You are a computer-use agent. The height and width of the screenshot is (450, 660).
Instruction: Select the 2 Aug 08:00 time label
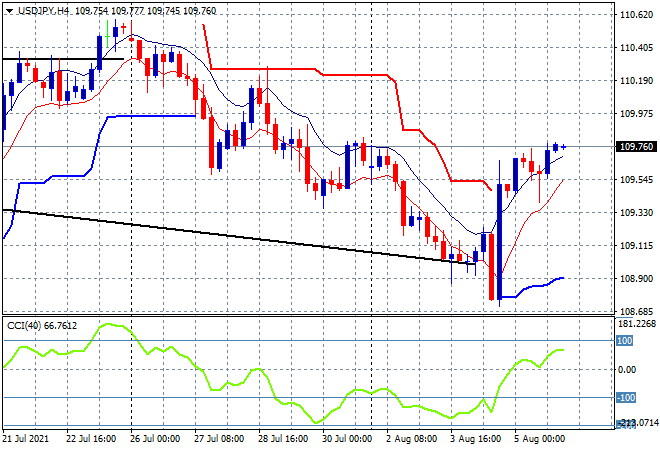click(x=412, y=439)
